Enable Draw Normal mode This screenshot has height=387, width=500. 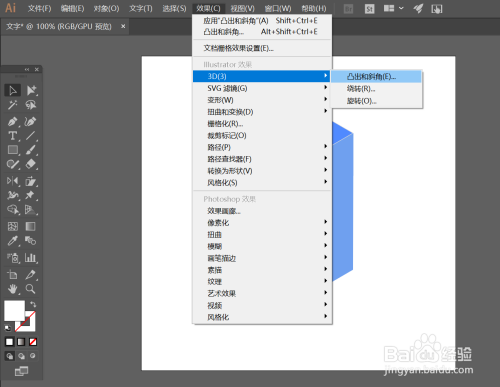[x=9, y=356]
